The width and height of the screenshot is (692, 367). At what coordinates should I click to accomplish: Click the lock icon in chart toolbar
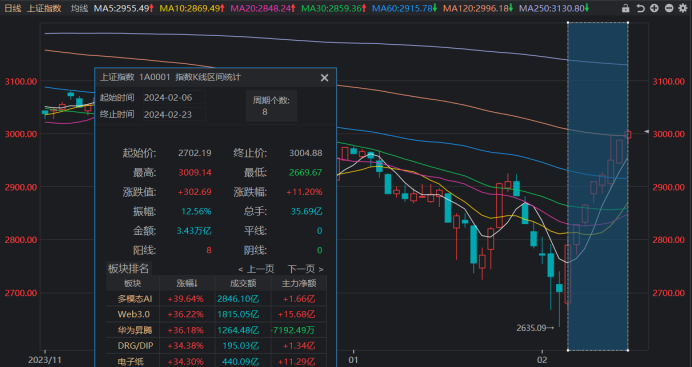[625, 8]
